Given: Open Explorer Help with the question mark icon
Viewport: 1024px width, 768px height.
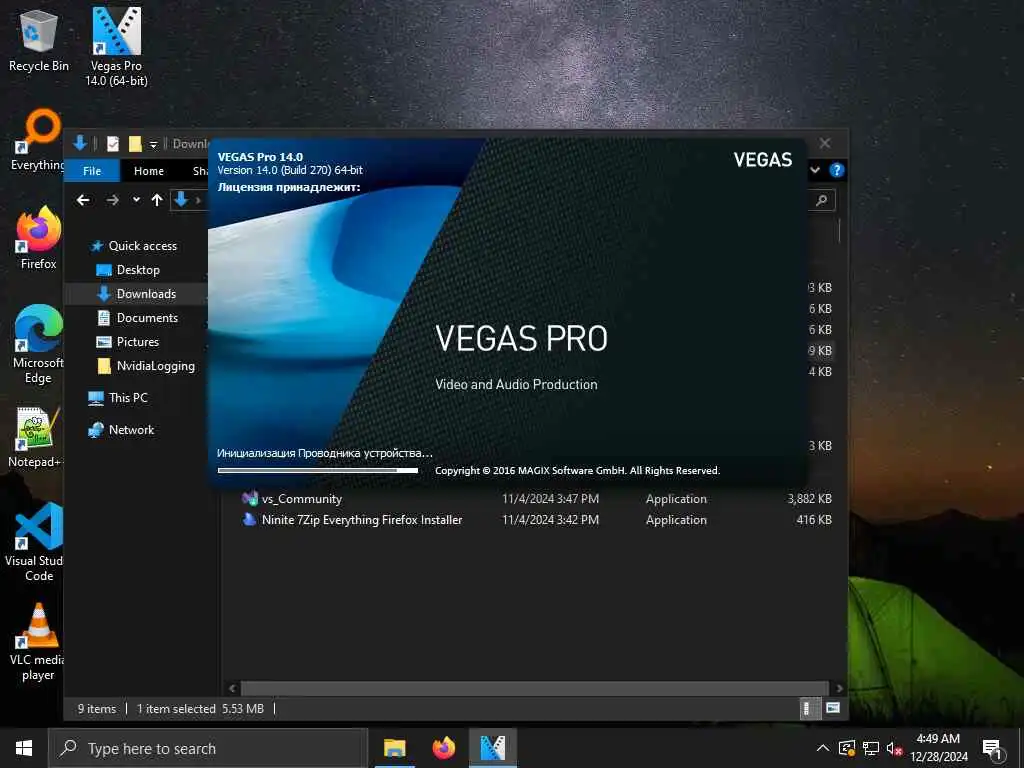Looking at the screenshot, I should tap(837, 170).
